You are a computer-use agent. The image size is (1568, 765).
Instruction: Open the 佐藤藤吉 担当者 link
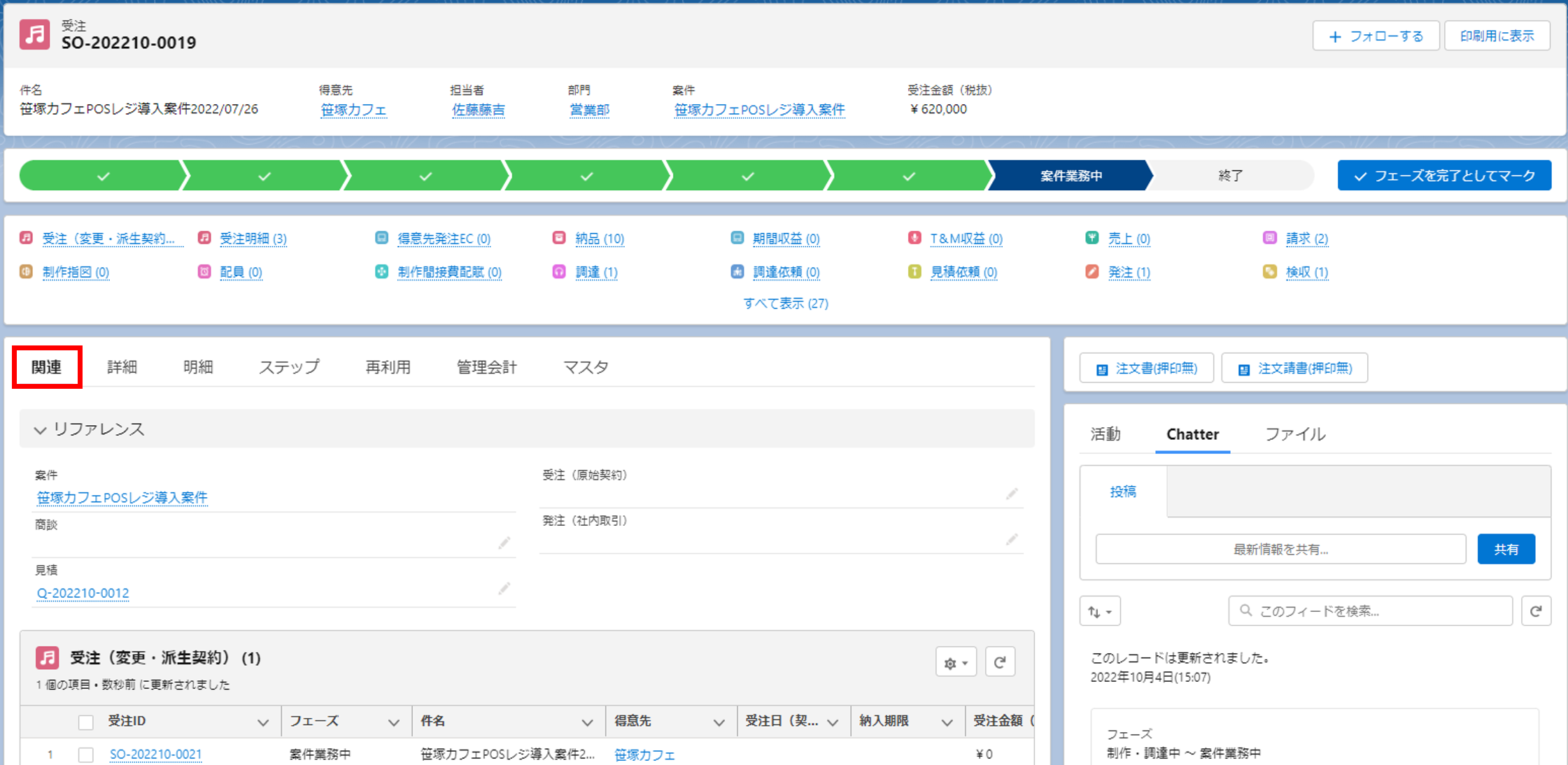(x=478, y=110)
